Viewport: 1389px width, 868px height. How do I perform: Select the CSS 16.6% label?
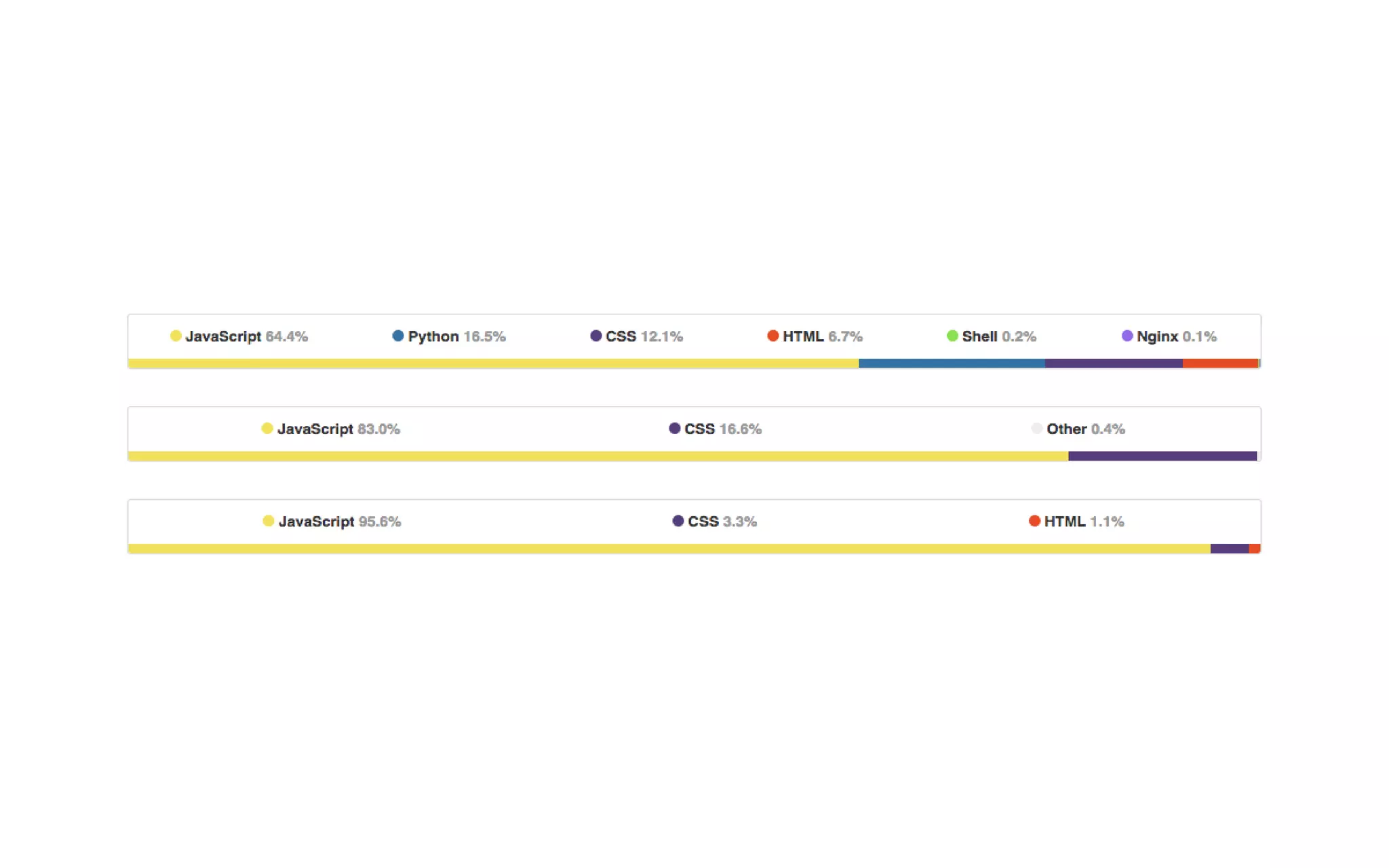715,429
